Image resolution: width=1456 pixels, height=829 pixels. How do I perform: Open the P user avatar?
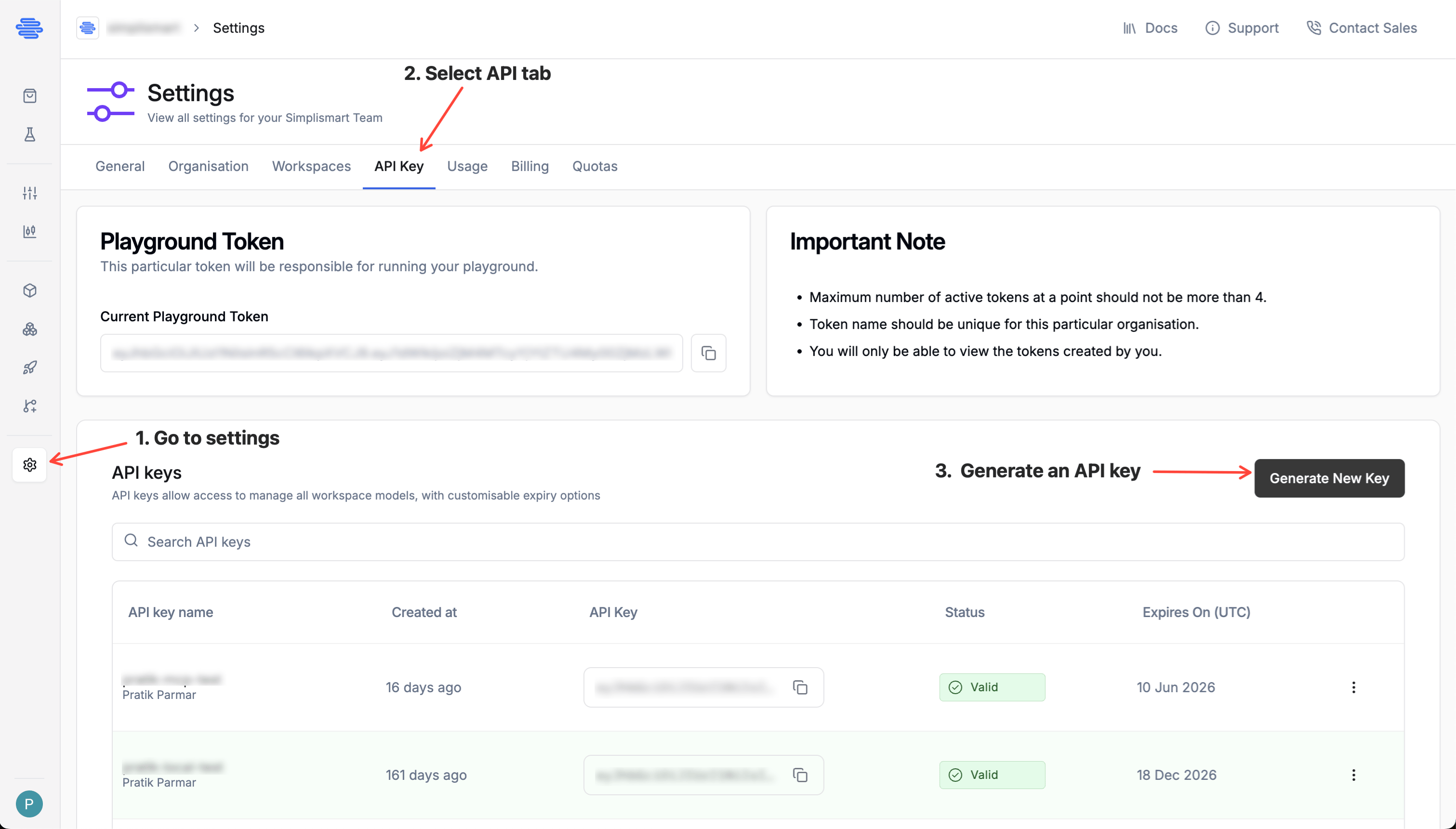(x=29, y=803)
